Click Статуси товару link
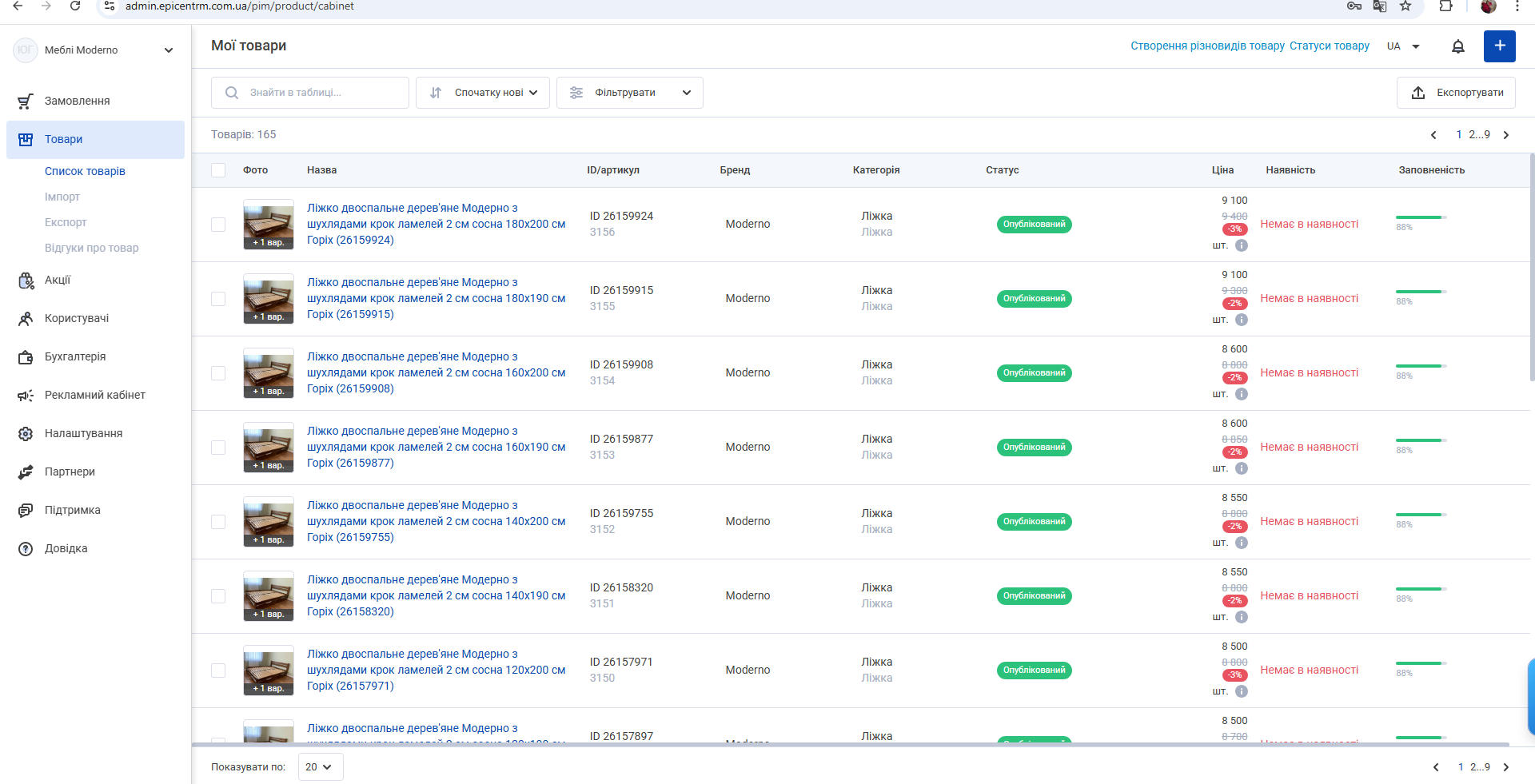 coord(1330,46)
